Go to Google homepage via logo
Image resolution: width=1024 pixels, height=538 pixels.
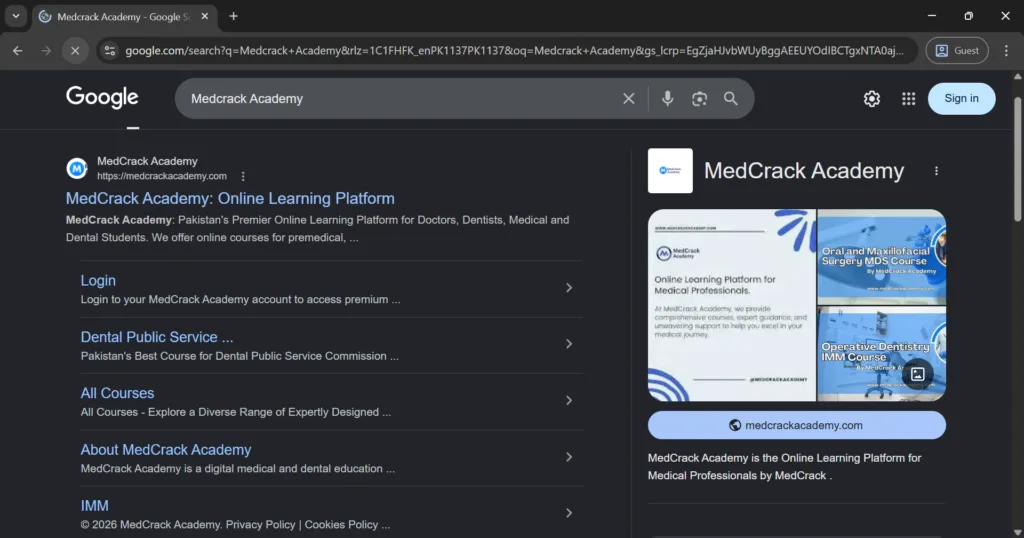click(103, 97)
